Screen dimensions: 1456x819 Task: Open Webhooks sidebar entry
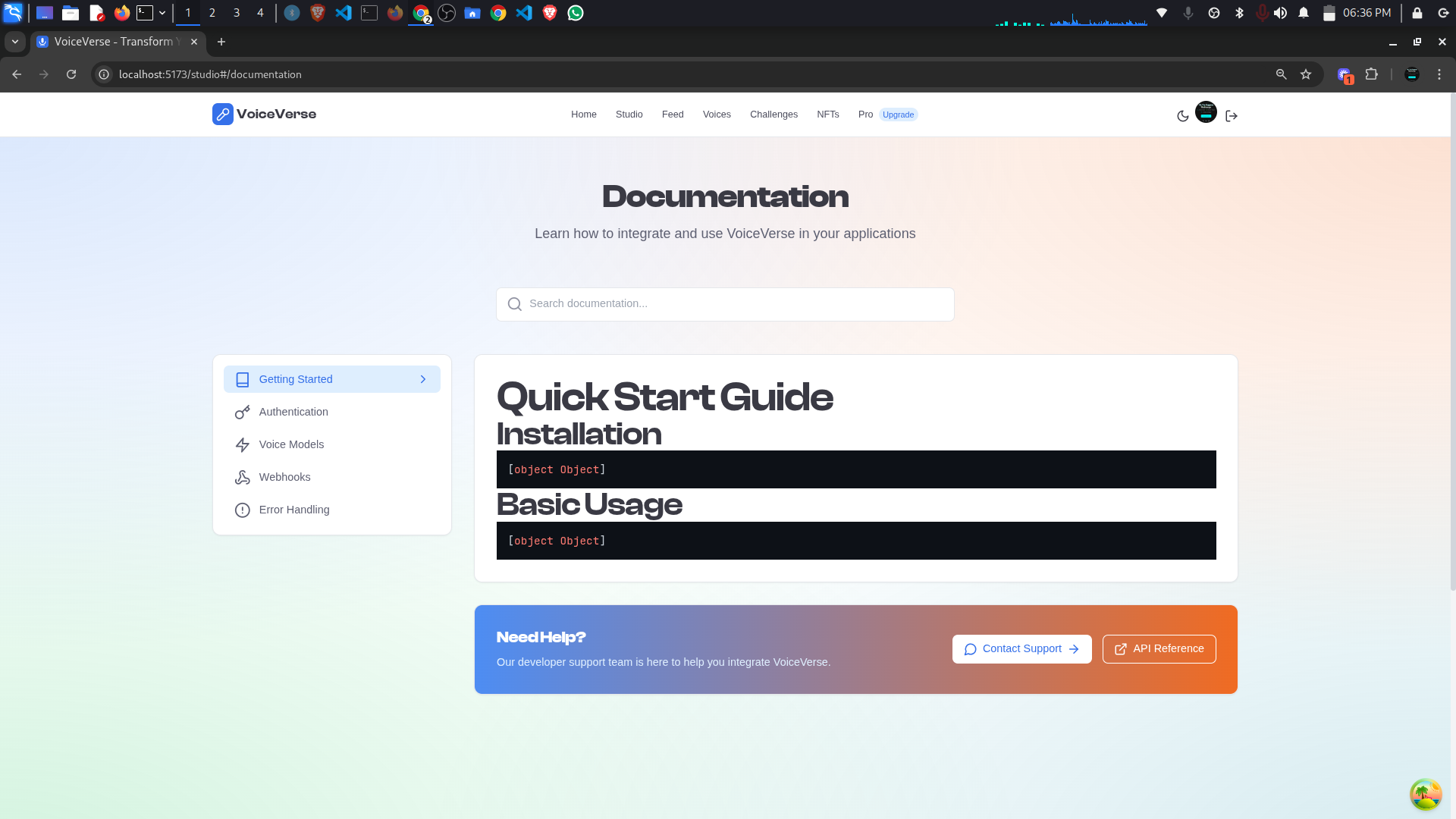[x=284, y=477]
